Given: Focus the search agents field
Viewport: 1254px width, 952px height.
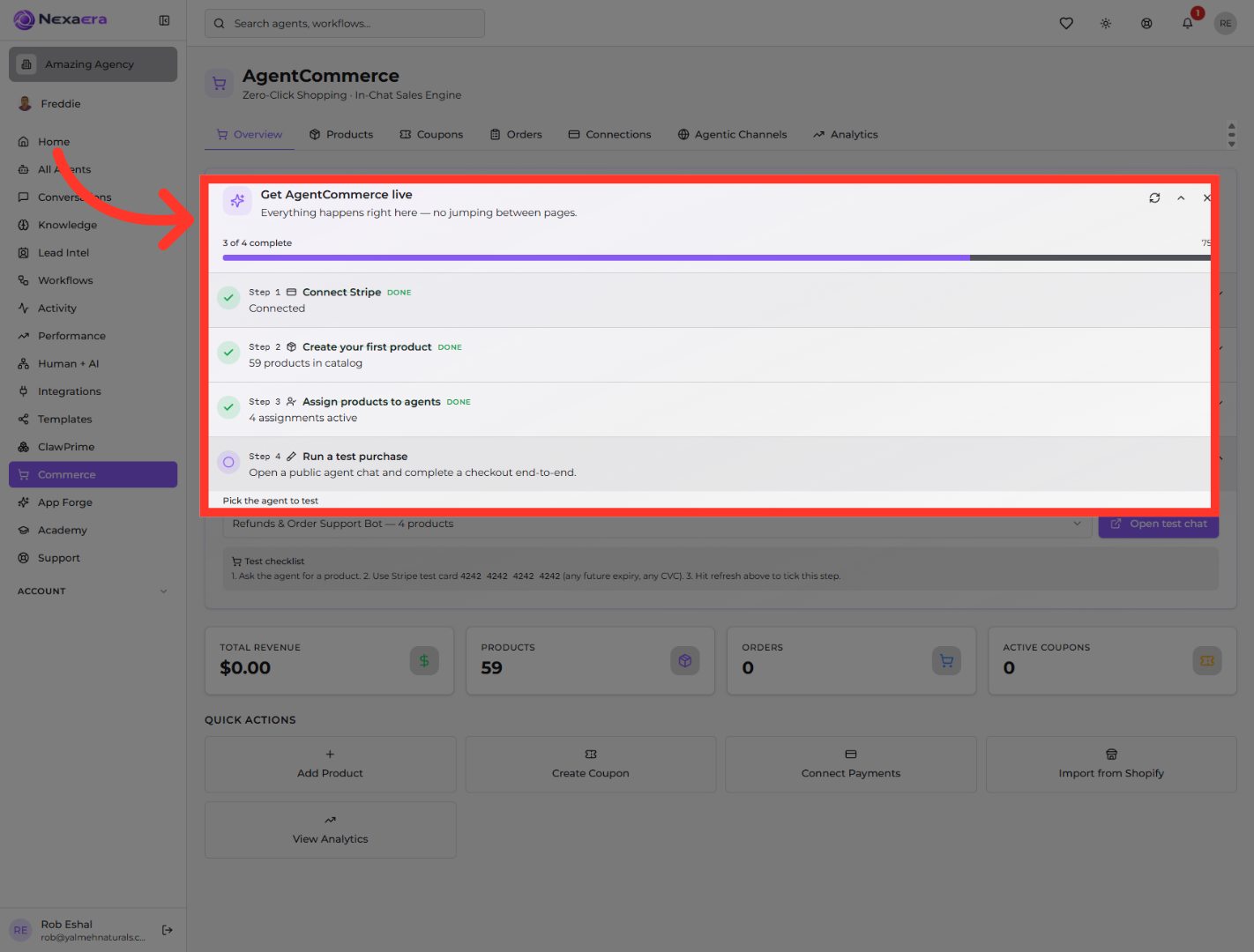Looking at the screenshot, I should (345, 24).
